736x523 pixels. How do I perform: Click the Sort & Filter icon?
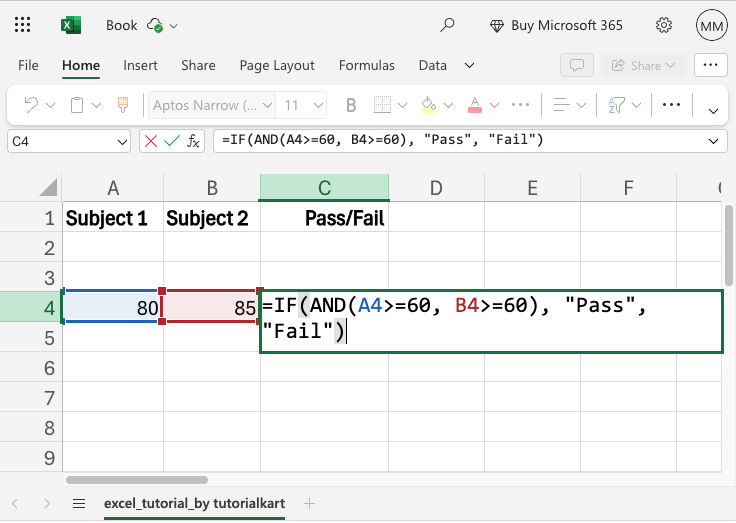point(616,105)
